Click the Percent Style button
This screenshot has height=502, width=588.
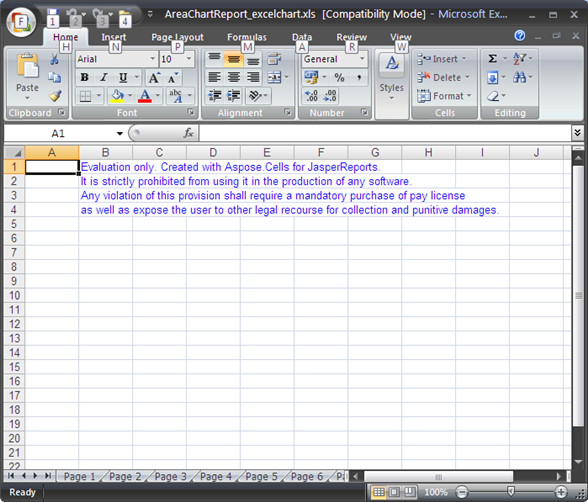click(339, 78)
